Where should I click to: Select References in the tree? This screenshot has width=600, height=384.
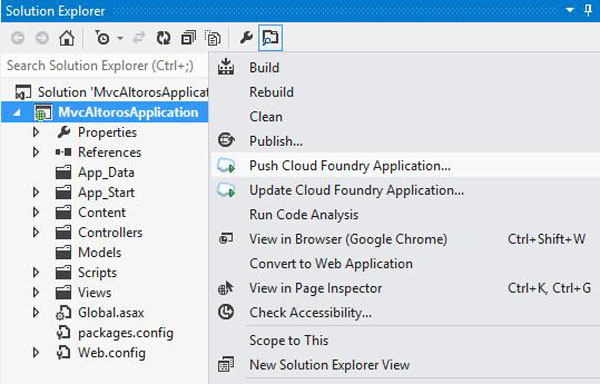pyautogui.click(x=109, y=152)
